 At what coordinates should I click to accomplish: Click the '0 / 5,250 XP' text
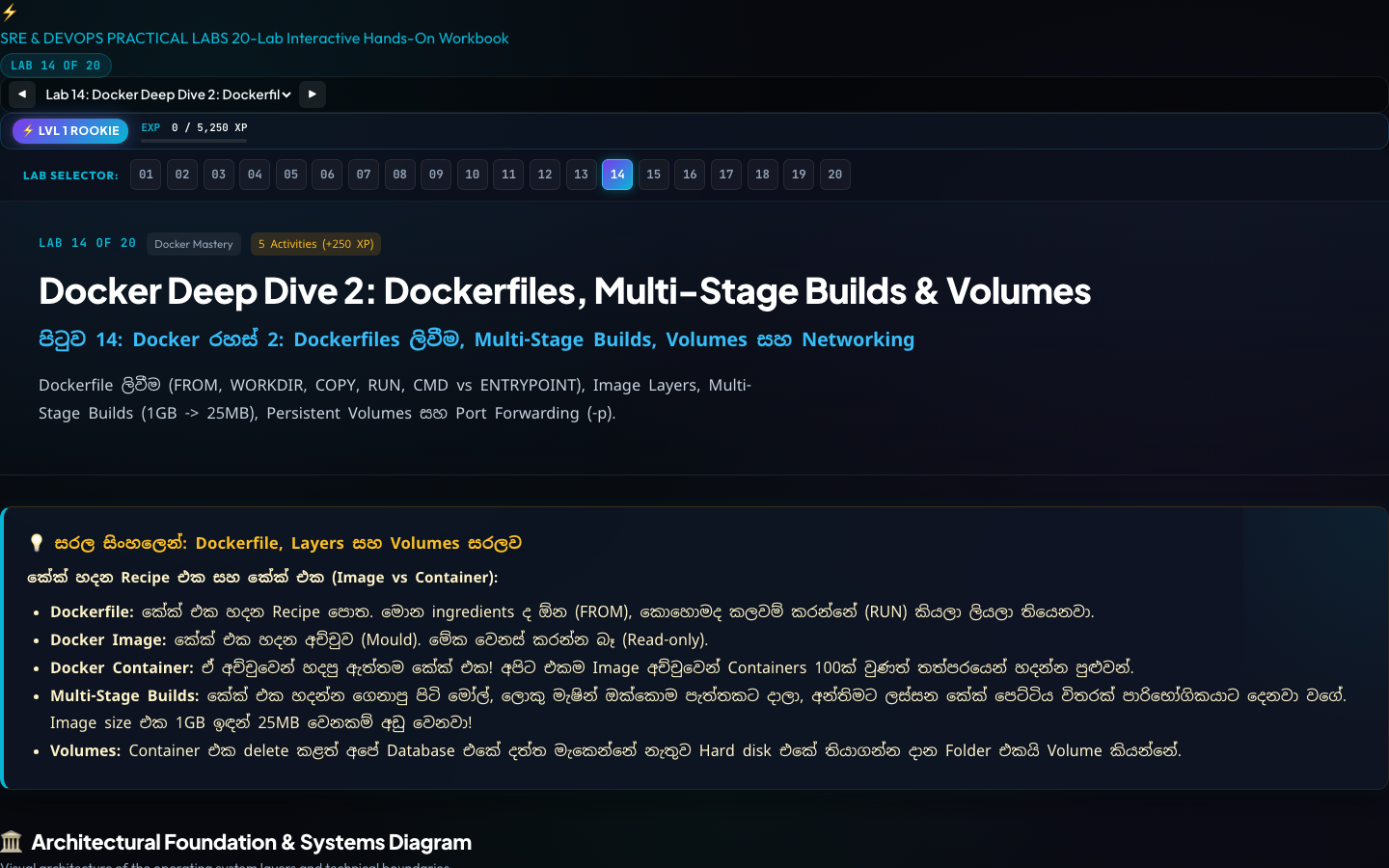(209, 127)
